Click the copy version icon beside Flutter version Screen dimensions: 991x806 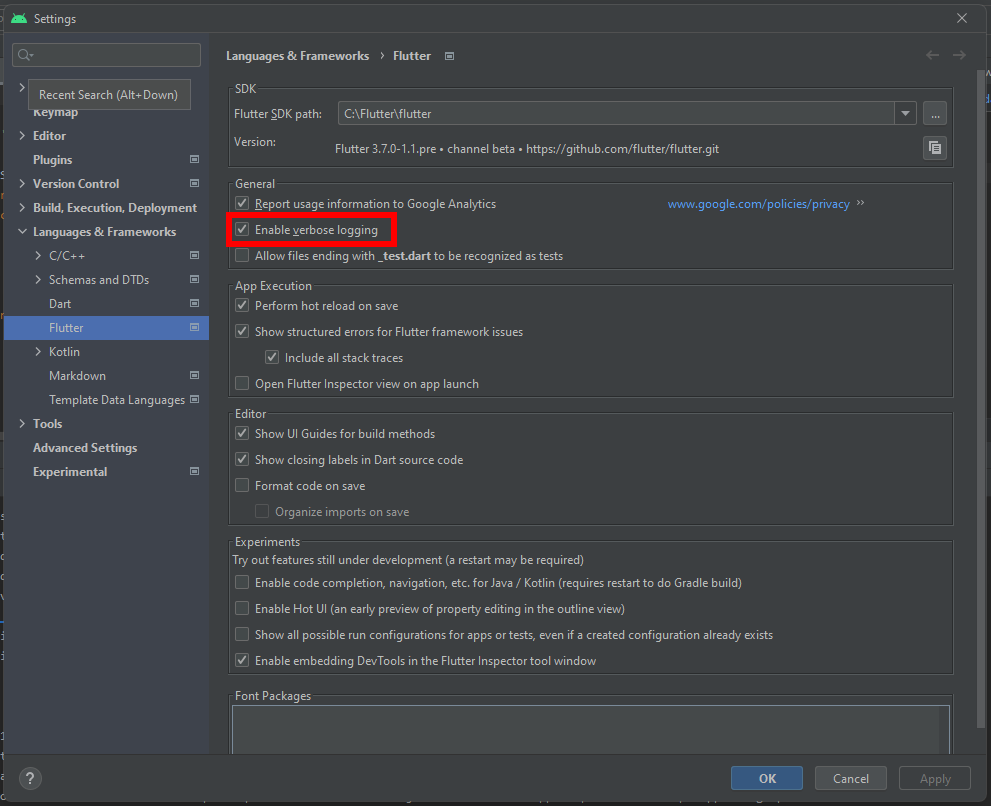934,147
